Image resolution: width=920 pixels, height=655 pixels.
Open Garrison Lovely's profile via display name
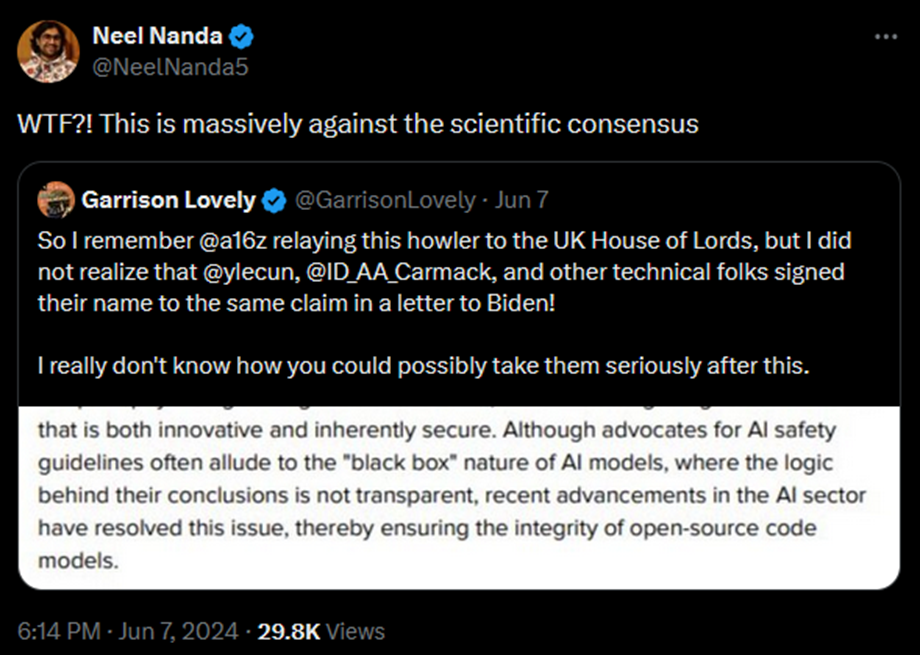(x=167, y=200)
